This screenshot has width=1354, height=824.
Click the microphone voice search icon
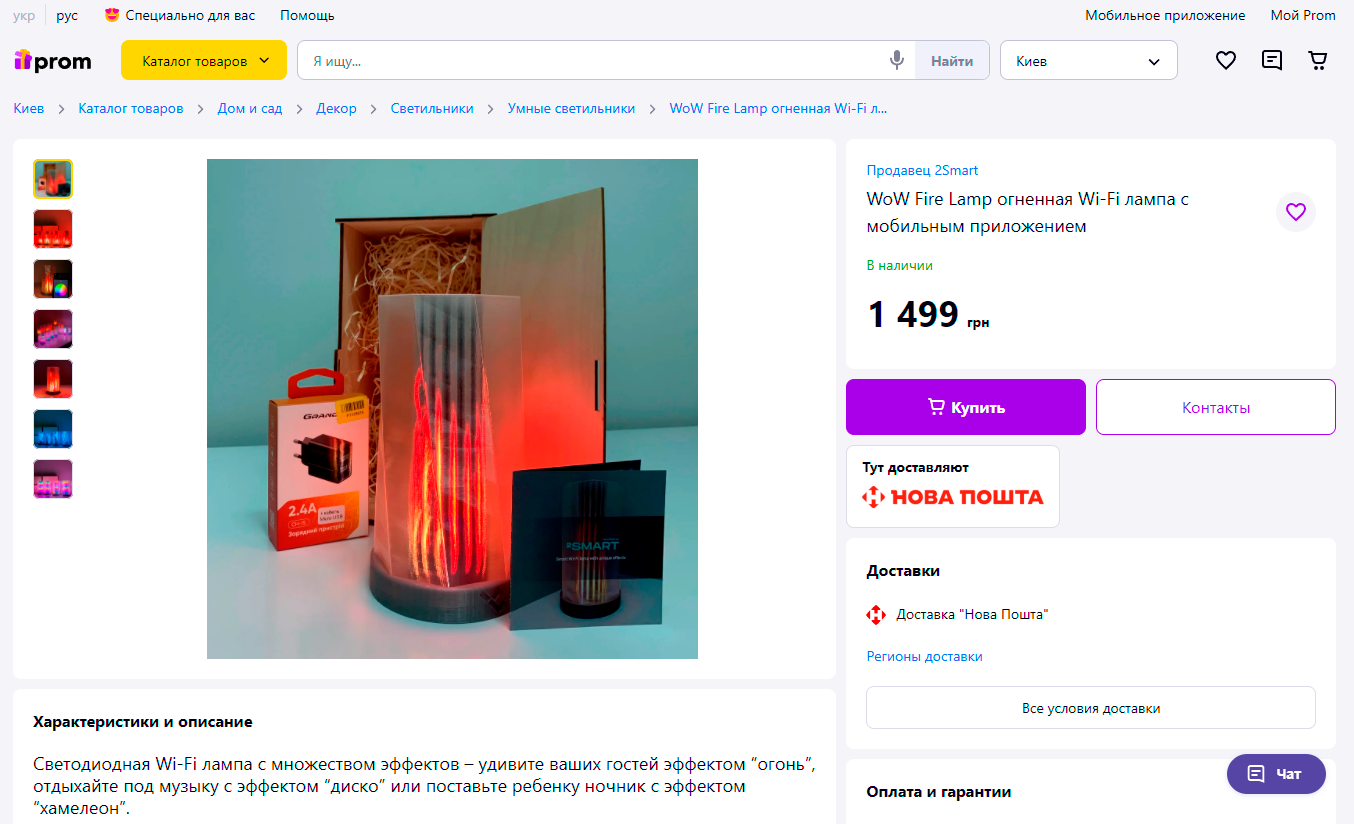[897, 60]
